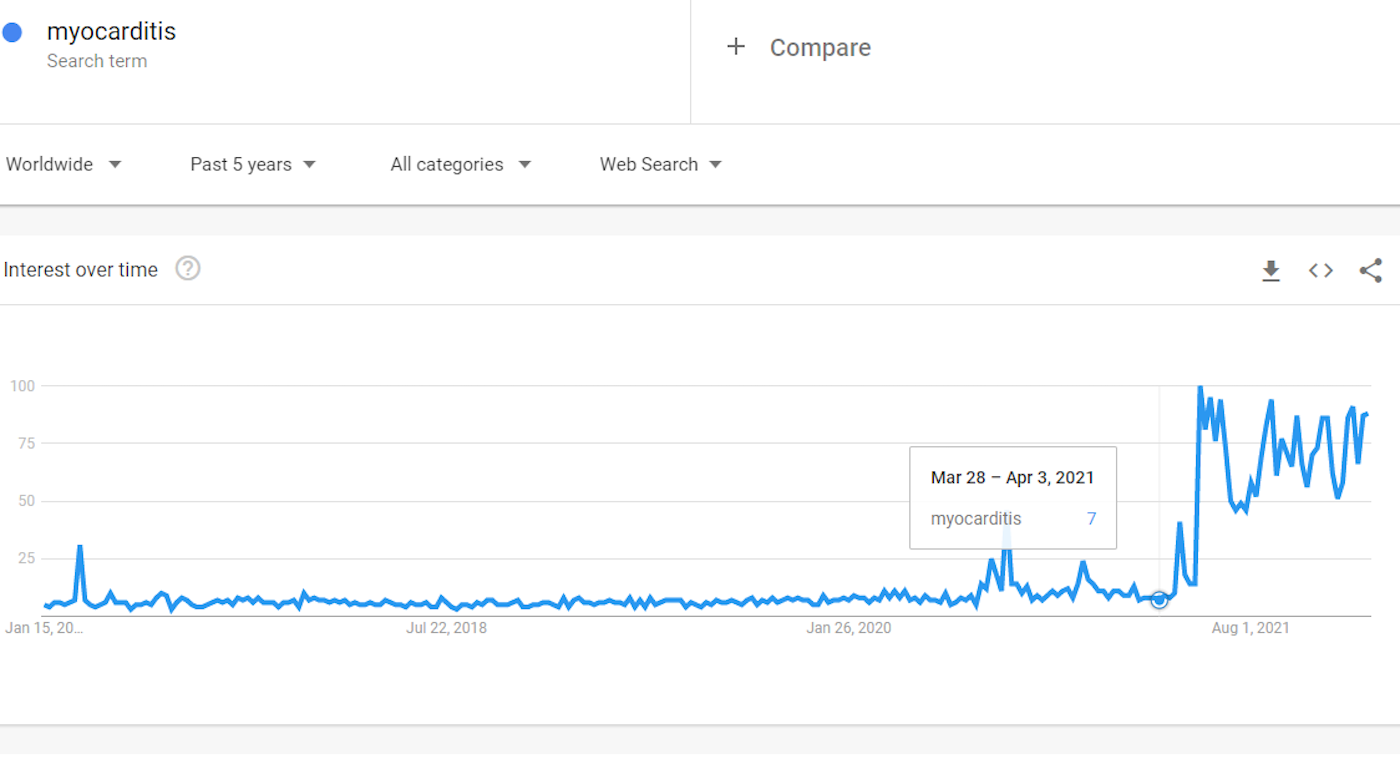Open the Worldwide region dropdown
This screenshot has width=1400, height=759.
[64, 164]
